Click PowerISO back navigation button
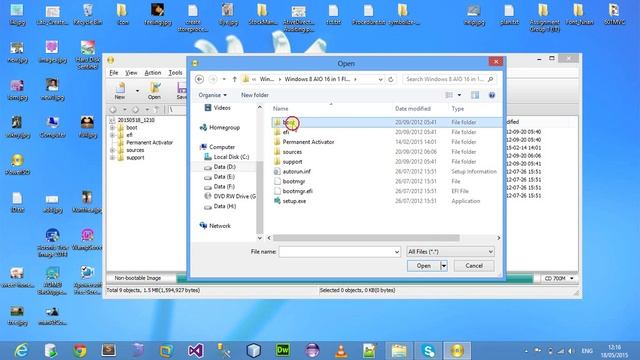 click(113, 110)
